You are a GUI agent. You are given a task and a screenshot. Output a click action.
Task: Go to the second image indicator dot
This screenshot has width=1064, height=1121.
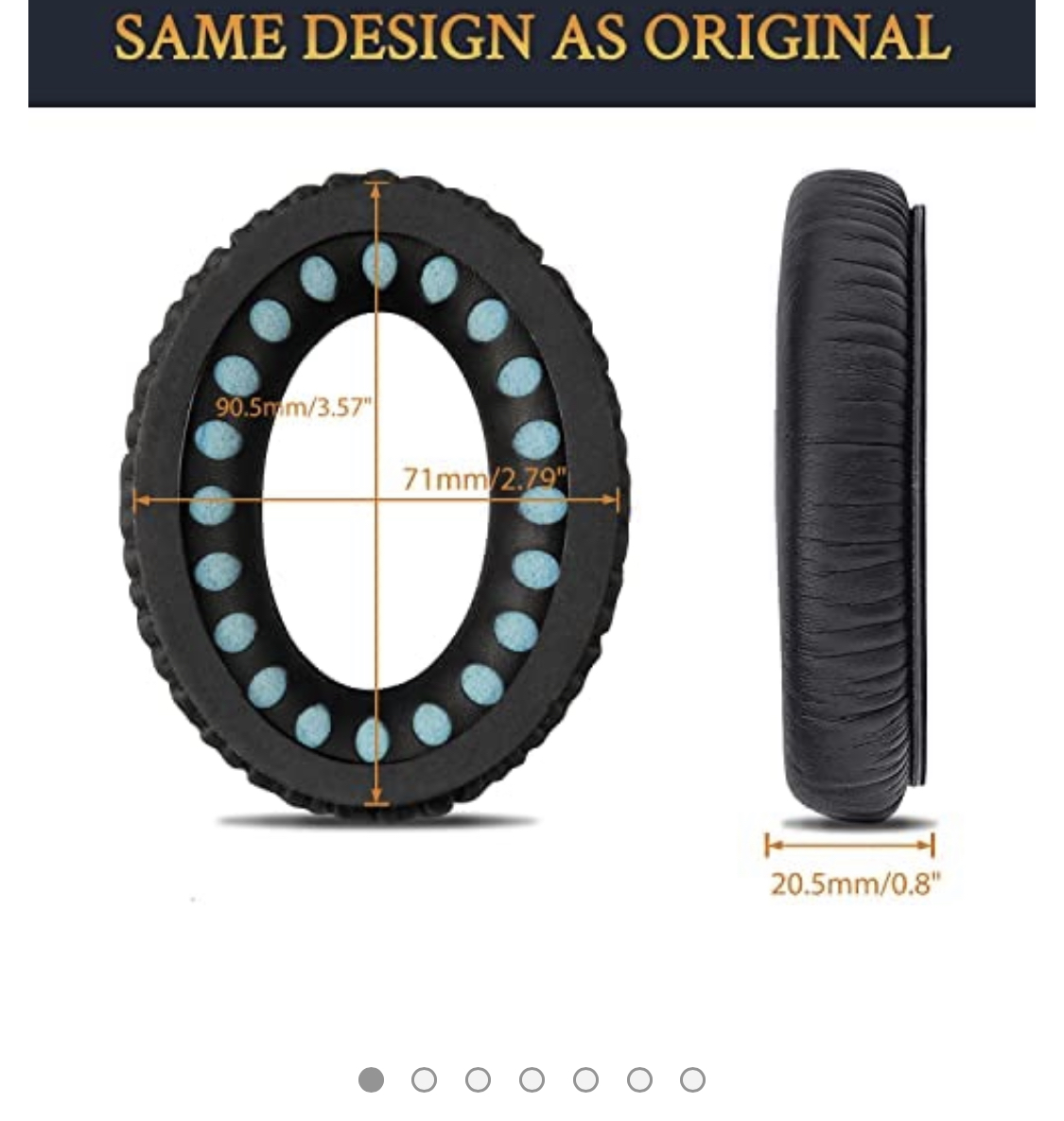click(x=424, y=1078)
